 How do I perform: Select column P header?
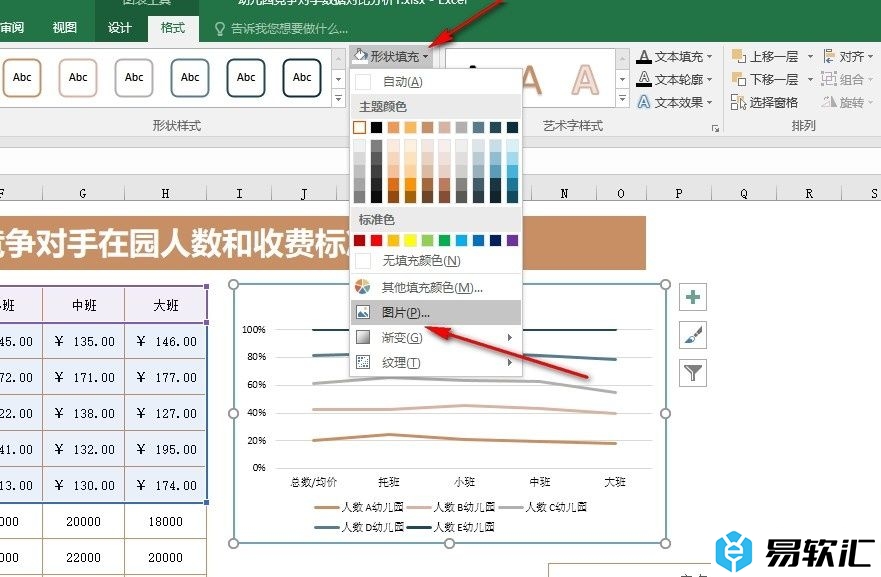[x=679, y=193]
